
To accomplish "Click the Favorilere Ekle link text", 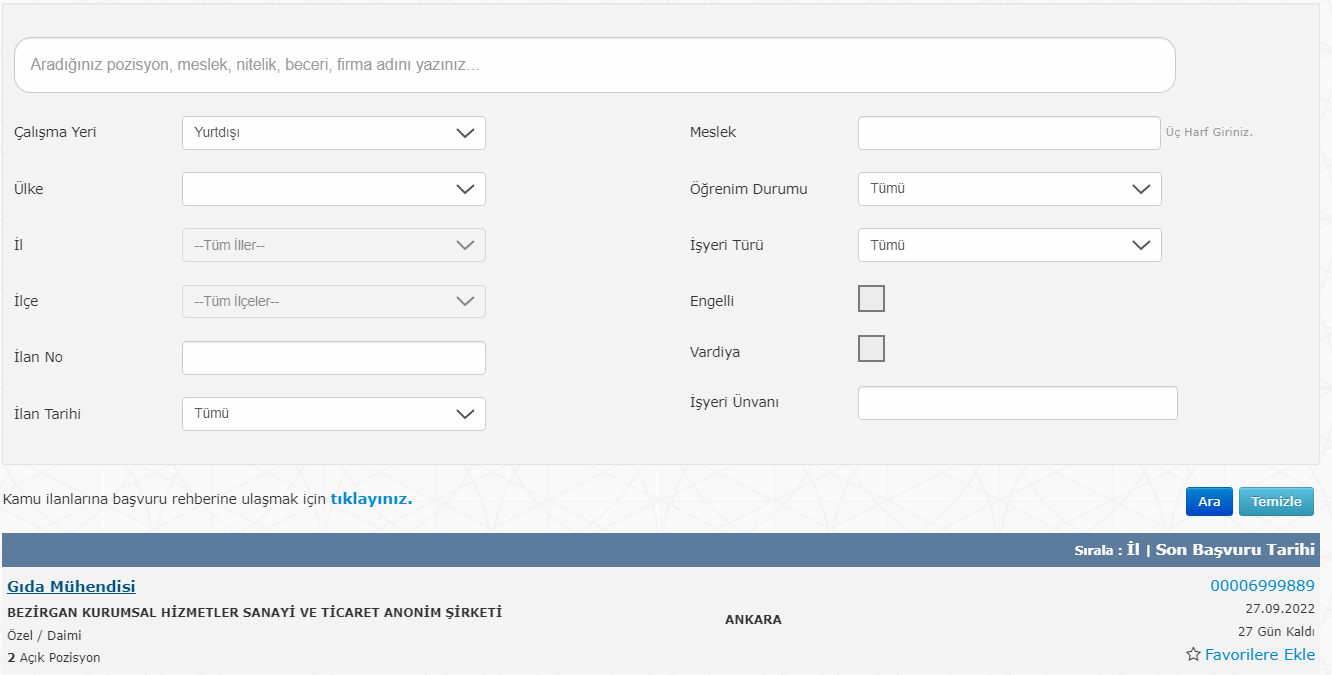I will coord(1259,655).
